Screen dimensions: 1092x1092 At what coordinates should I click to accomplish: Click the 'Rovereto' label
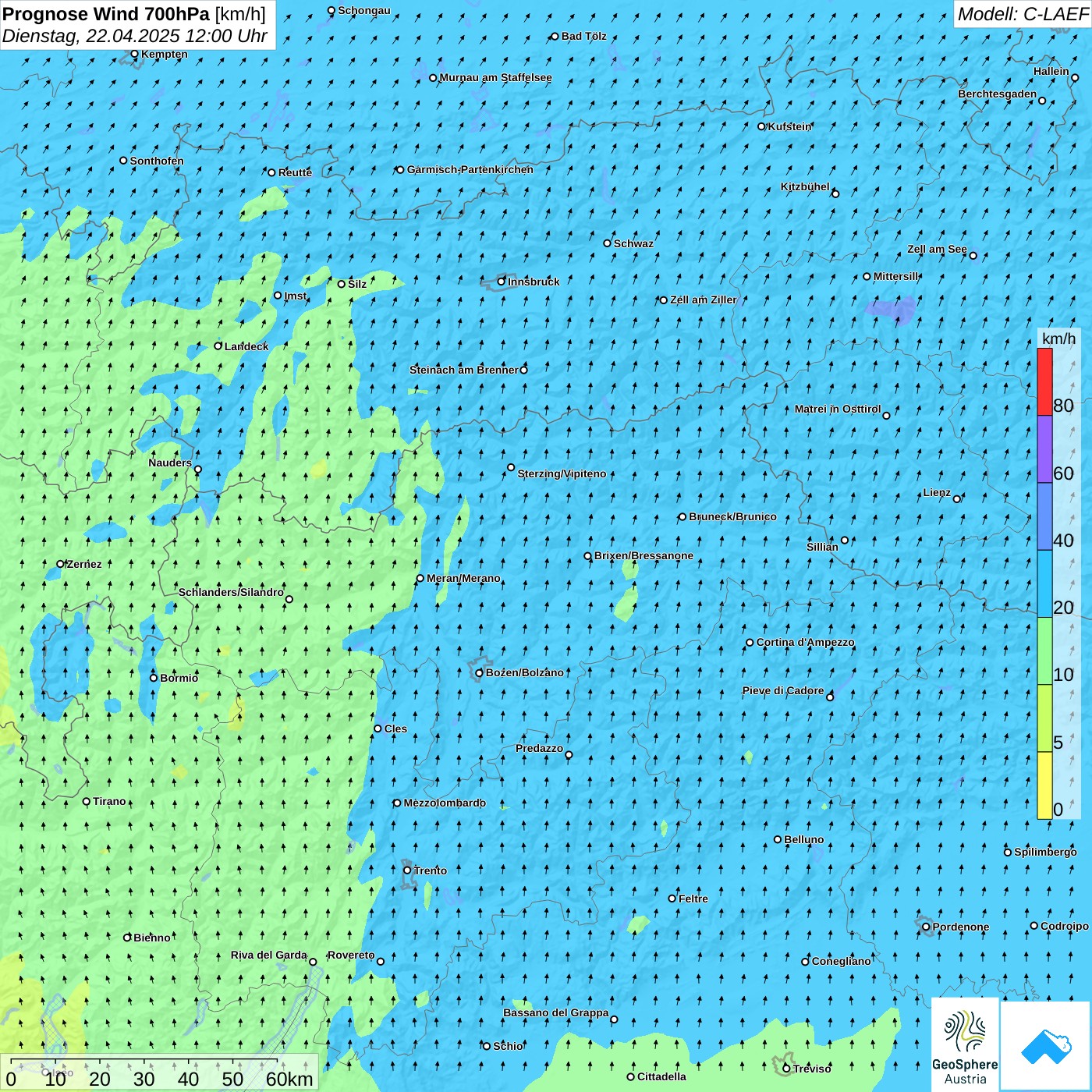(x=351, y=955)
